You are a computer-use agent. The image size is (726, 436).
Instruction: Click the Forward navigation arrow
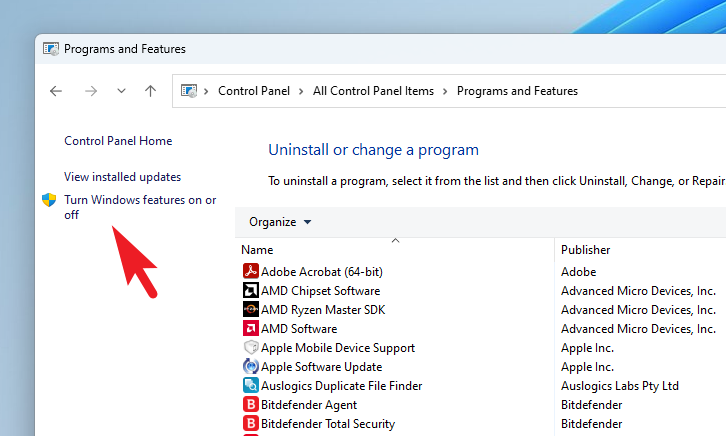click(x=91, y=91)
